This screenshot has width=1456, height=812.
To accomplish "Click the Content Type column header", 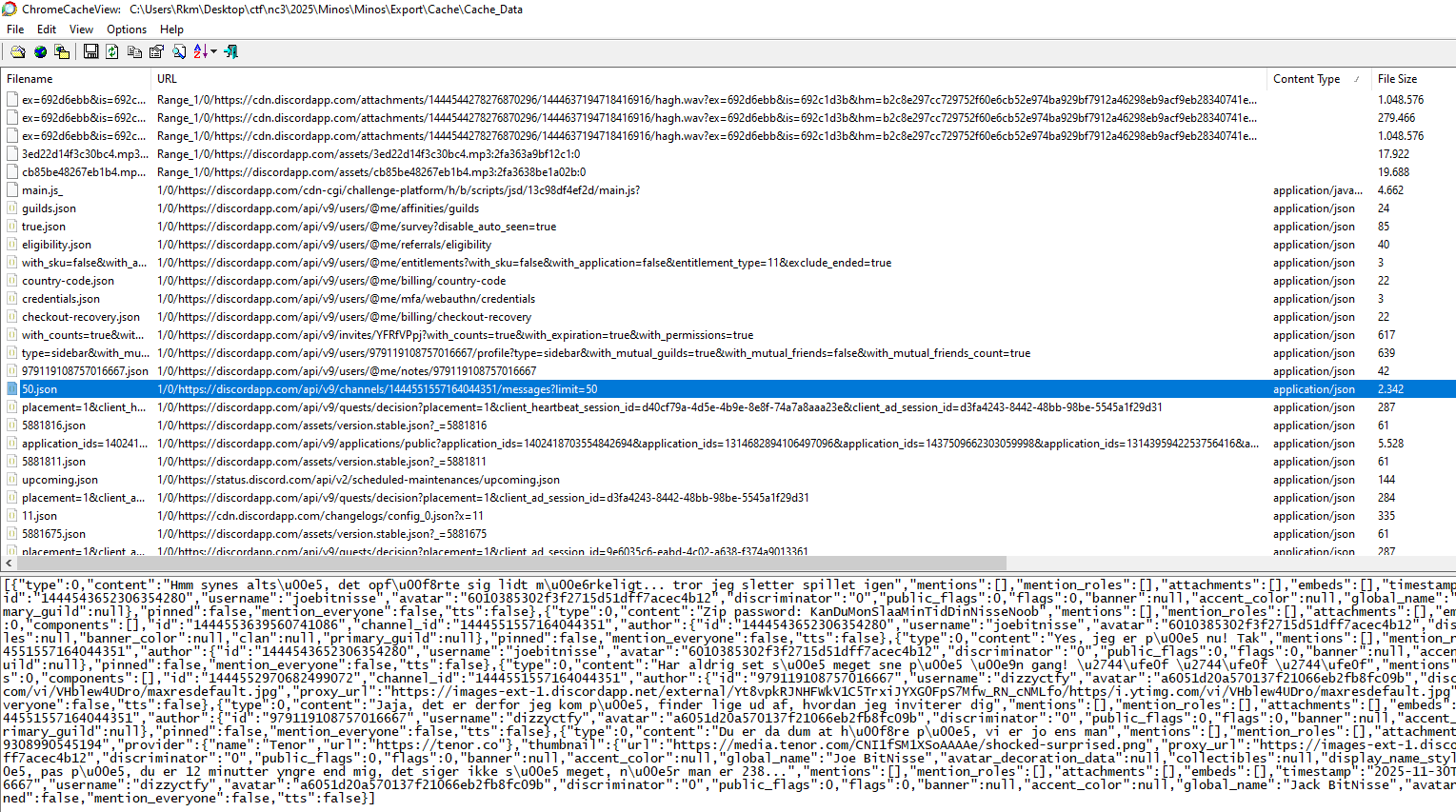I will [x=1306, y=79].
